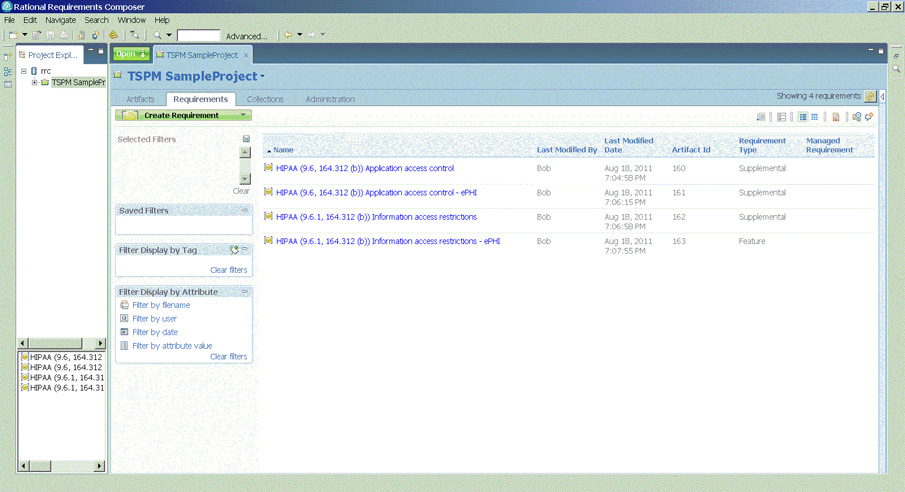Click the right arrow of explorer horizontal scrollbar
The width and height of the screenshot is (905, 492).
100,344
